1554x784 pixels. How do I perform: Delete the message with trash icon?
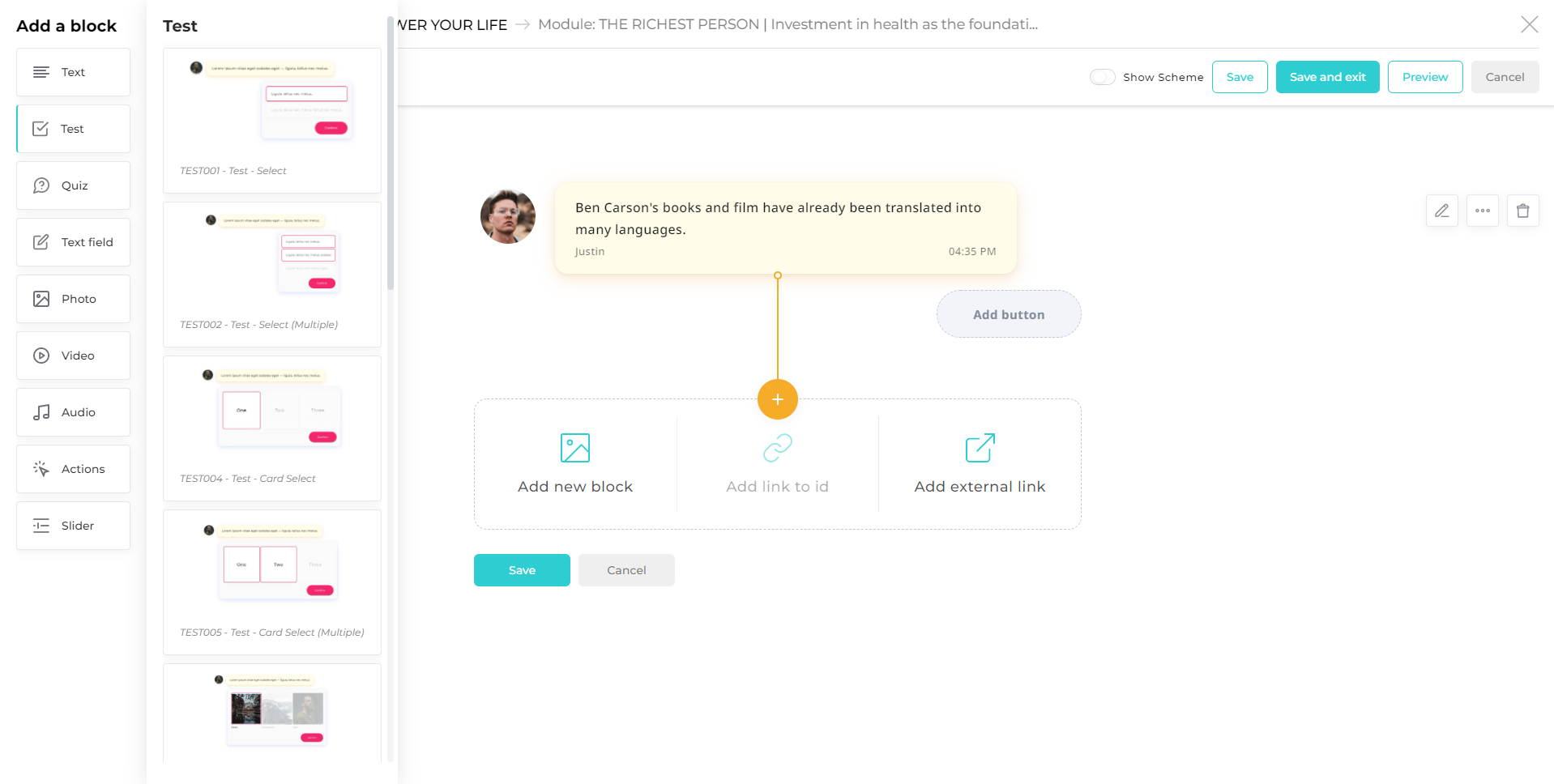pyautogui.click(x=1522, y=211)
